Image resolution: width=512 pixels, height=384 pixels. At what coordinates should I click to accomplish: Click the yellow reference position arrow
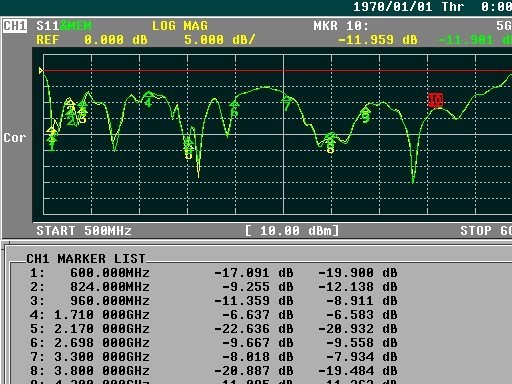click(41, 71)
